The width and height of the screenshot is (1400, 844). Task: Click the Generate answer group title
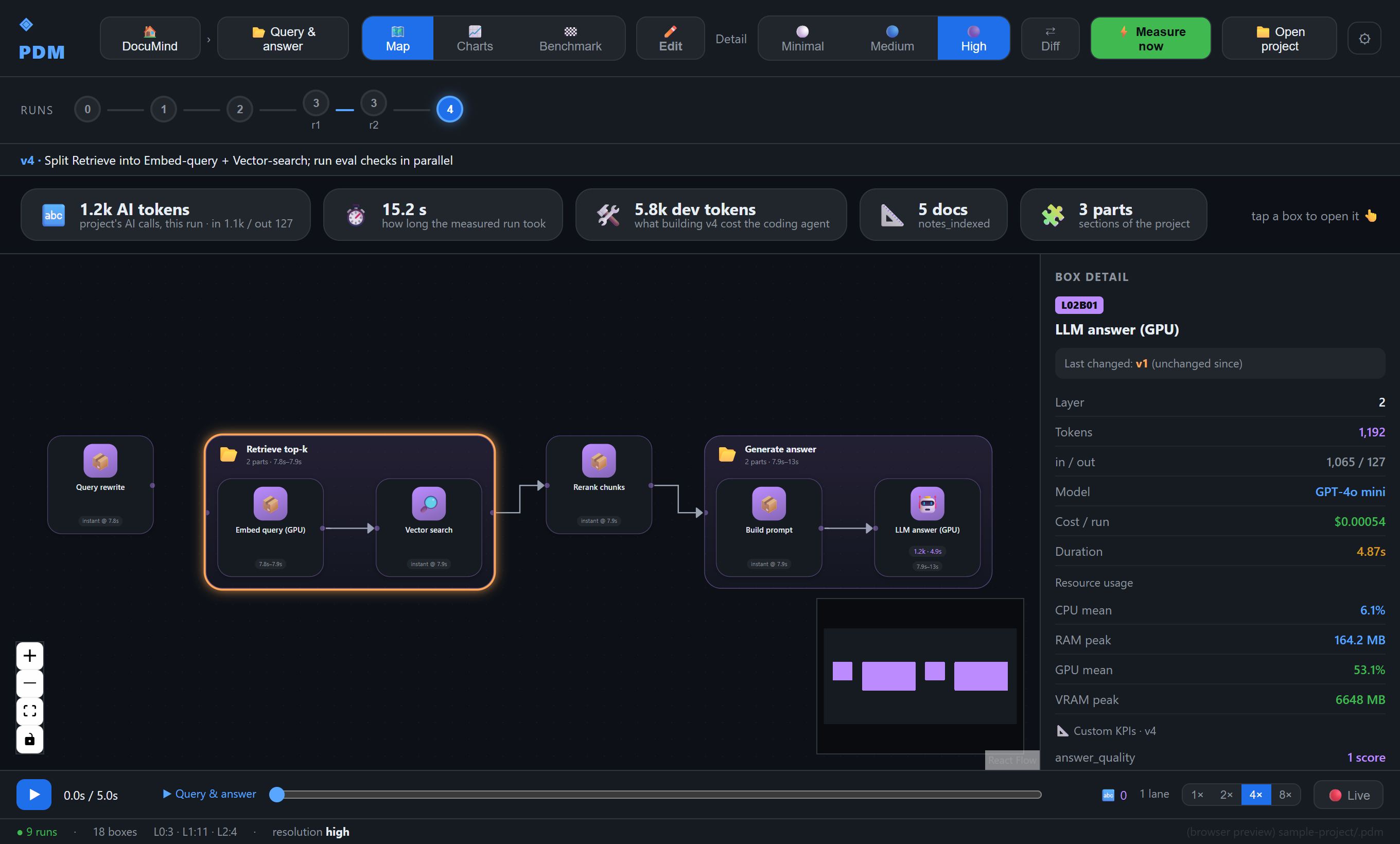pos(780,449)
